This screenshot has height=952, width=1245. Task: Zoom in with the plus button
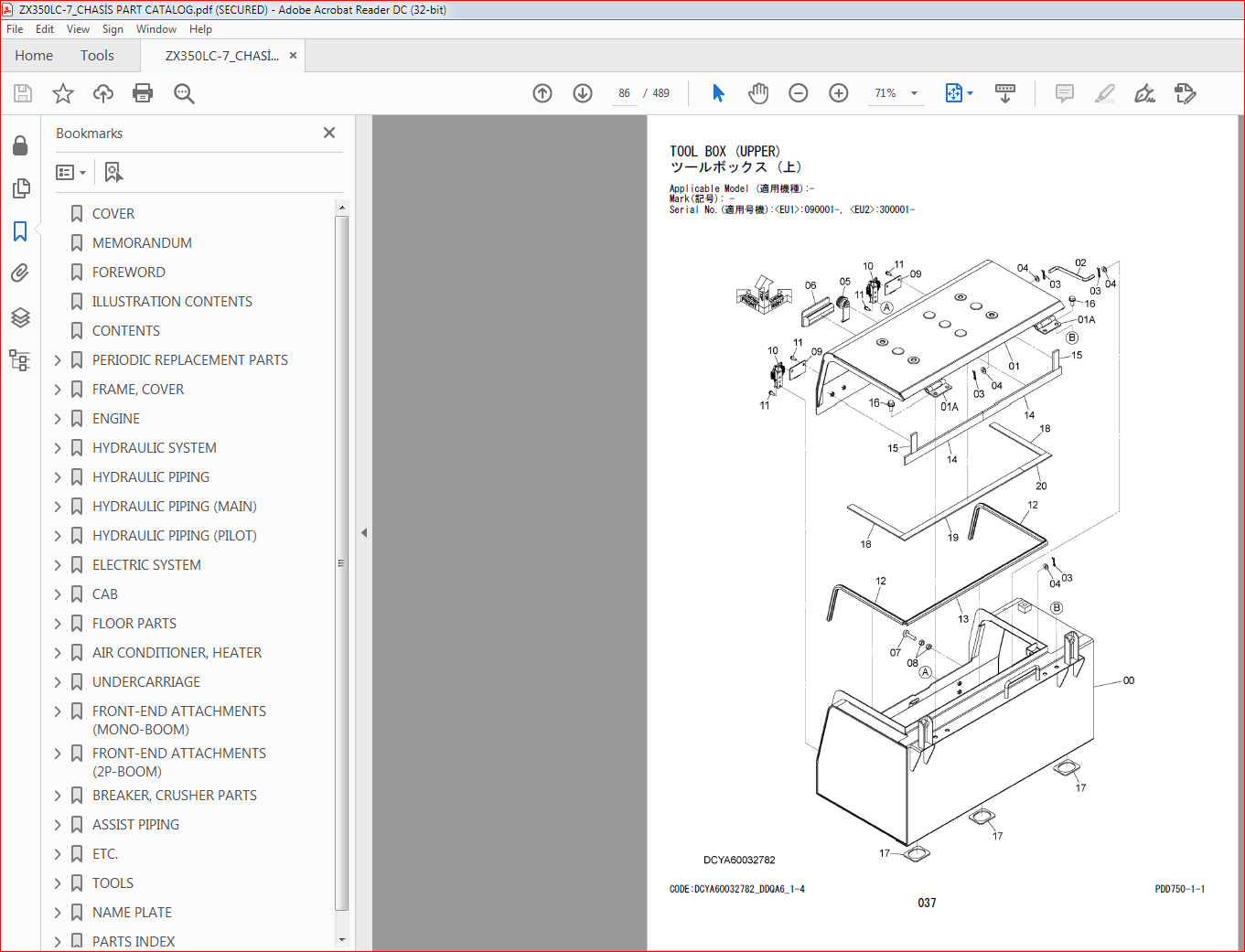click(x=839, y=93)
